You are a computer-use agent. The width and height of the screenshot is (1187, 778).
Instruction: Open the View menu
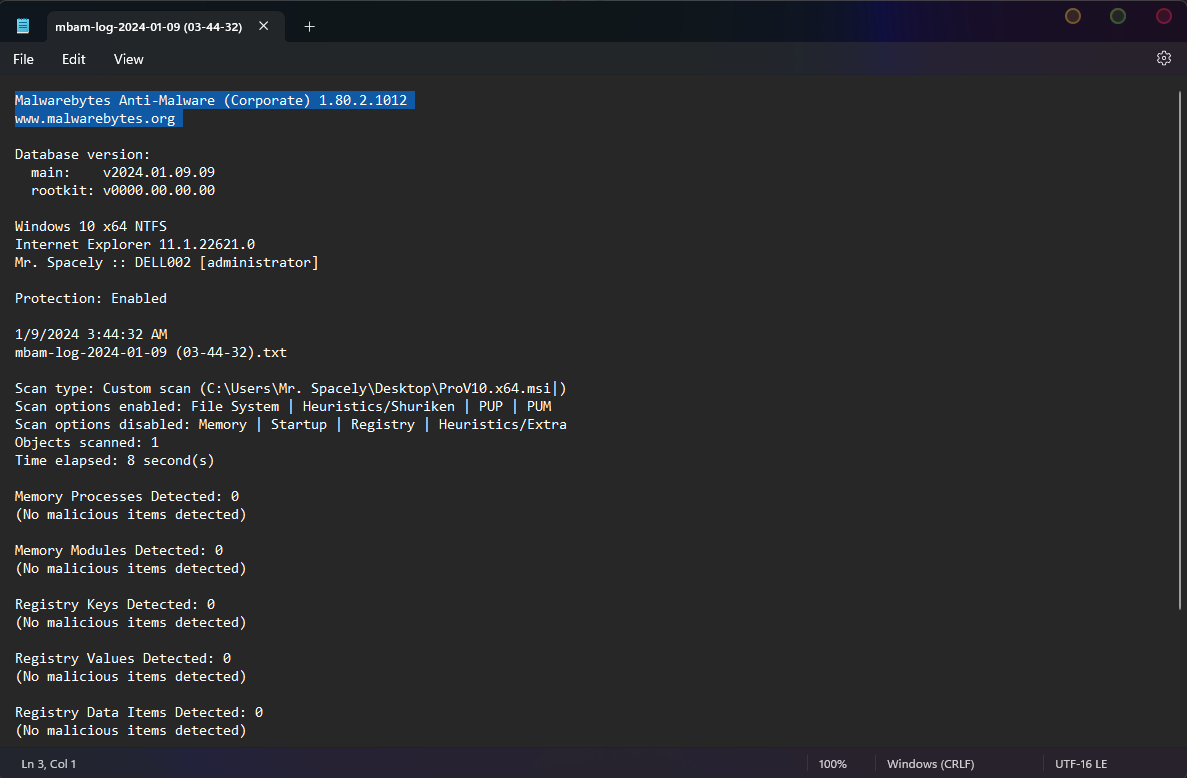click(x=129, y=59)
